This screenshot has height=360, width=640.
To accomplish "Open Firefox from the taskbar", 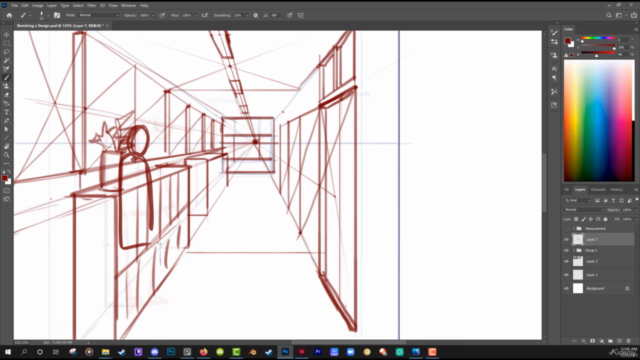I will click(x=203, y=352).
